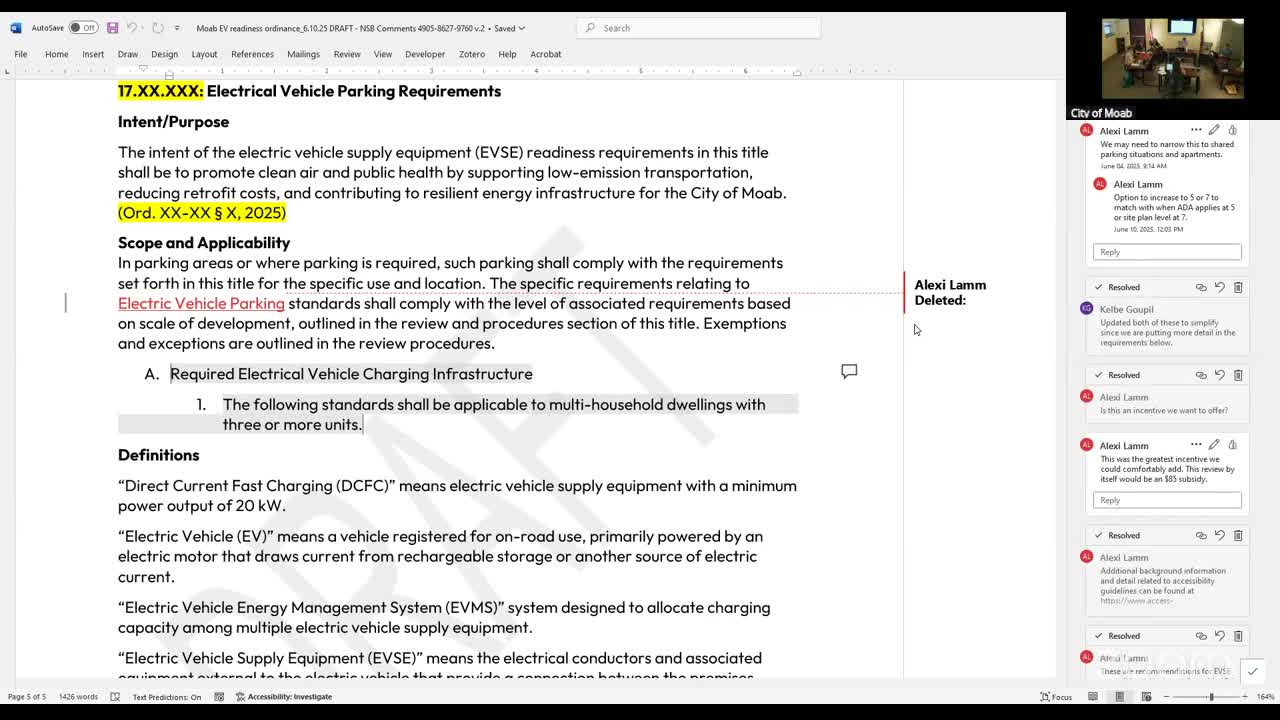The width and height of the screenshot is (1280, 720).
Task: Delete the Kelbe Goupil resolved thread
Action: (1238, 287)
